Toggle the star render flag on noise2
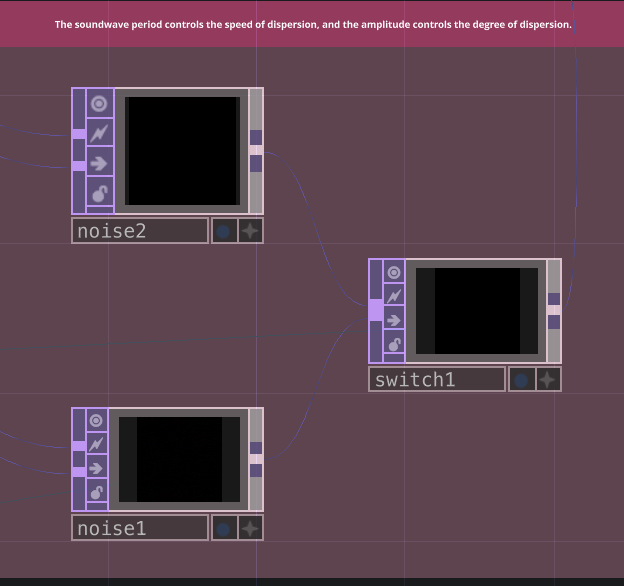 pos(250,231)
